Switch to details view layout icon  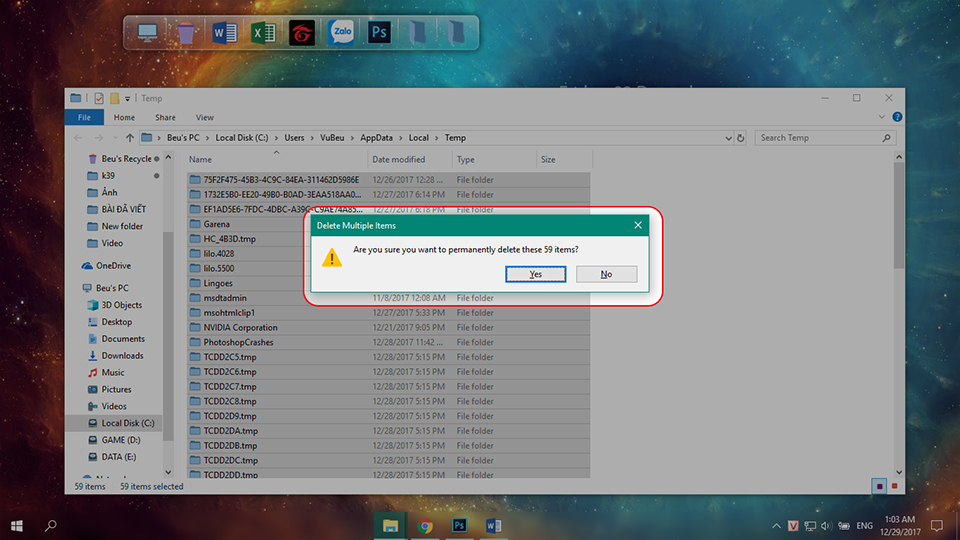pos(879,486)
